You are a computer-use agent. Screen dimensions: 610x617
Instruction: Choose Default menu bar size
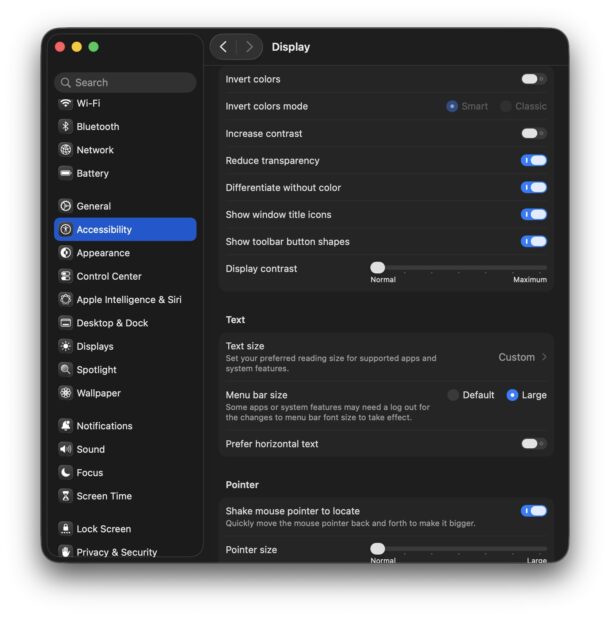tap(453, 395)
